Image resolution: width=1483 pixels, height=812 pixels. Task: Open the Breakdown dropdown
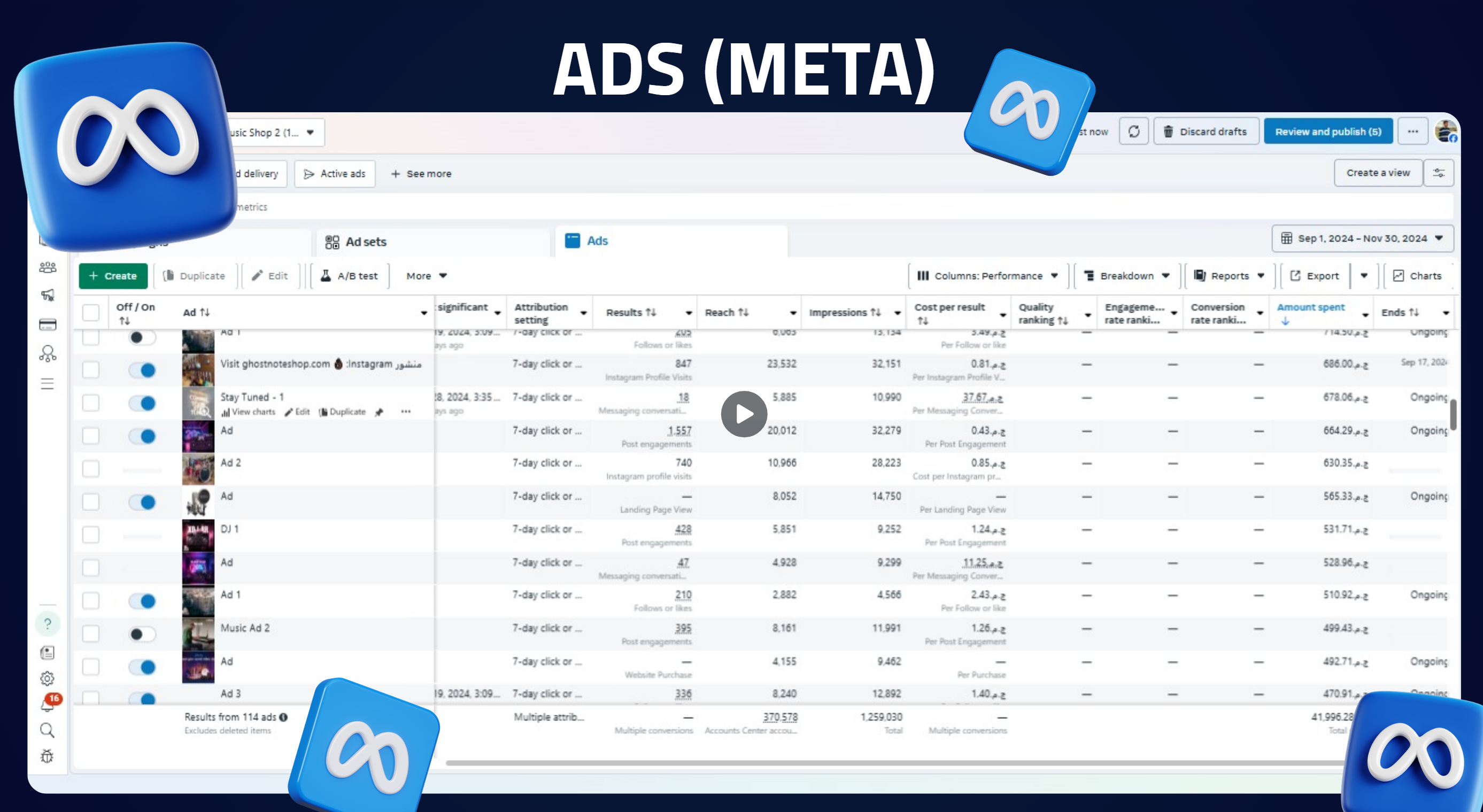1126,276
